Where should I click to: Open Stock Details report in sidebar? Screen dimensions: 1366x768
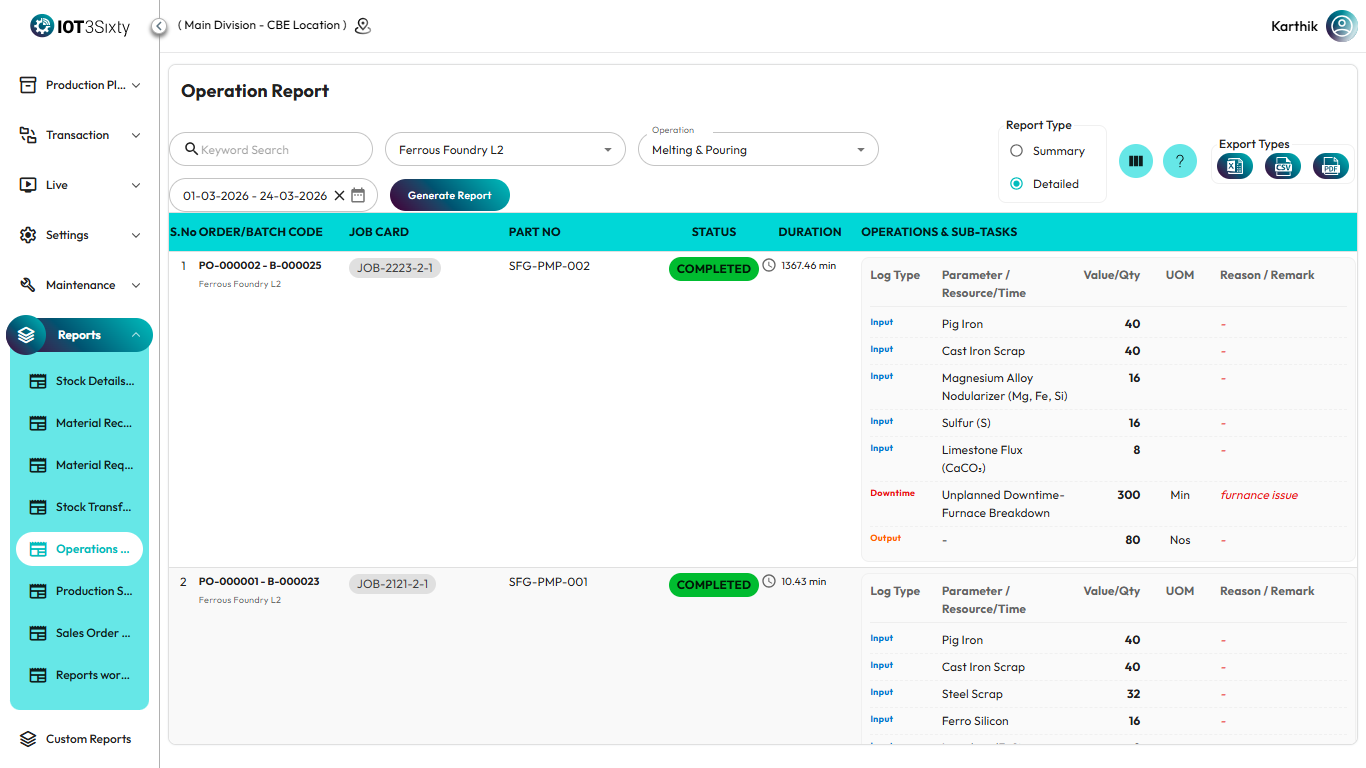80,381
